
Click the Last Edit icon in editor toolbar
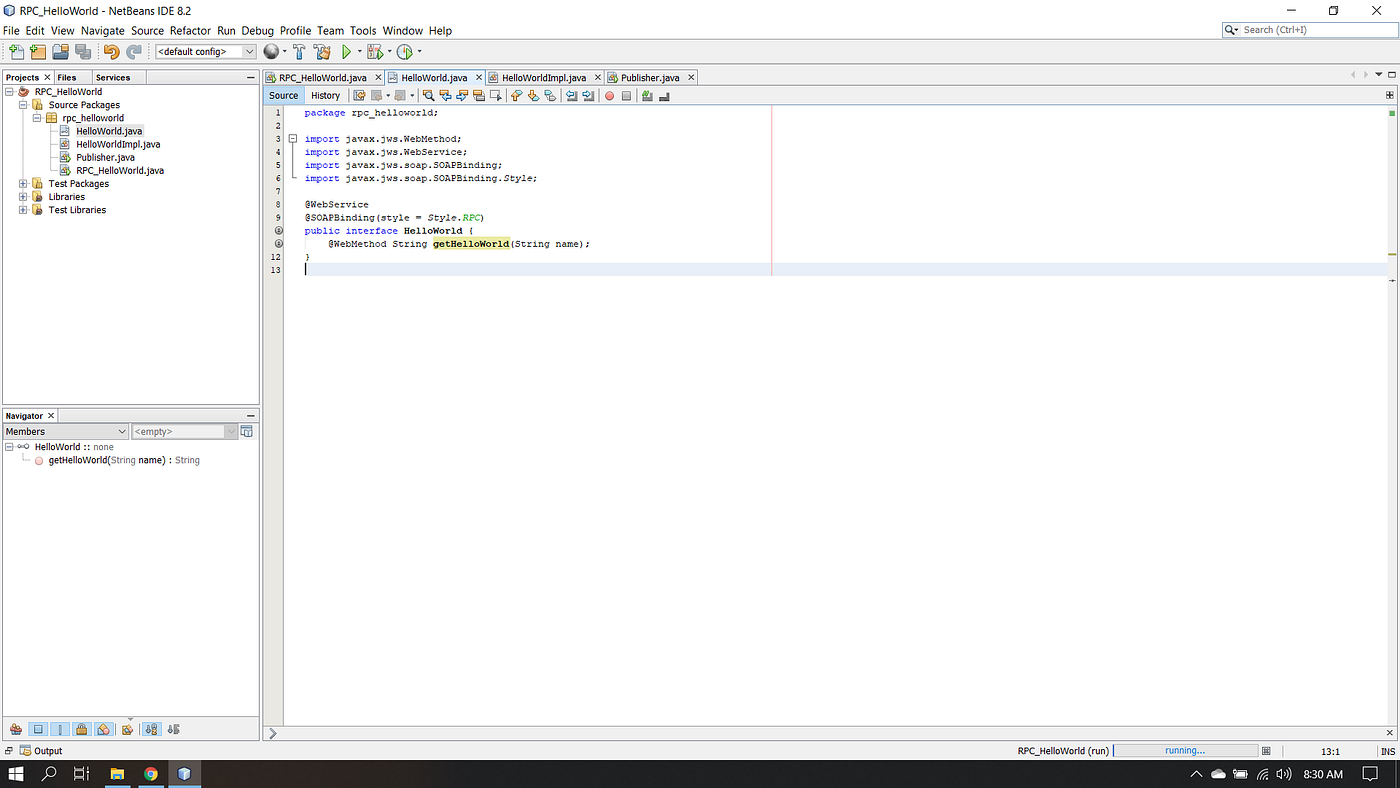point(359,96)
